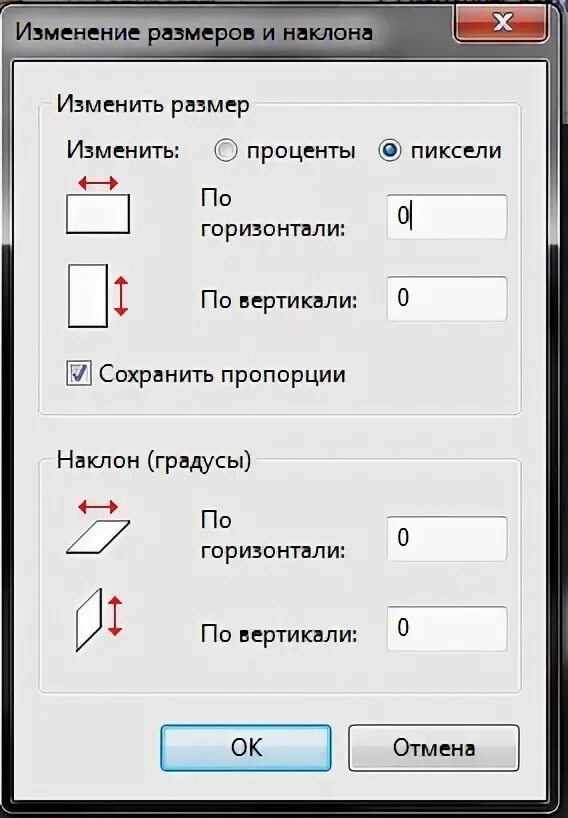Click the horizontal skew parallelogram icon
The height and width of the screenshot is (818, 568).
pyautogui.click(x=98, y=527)
